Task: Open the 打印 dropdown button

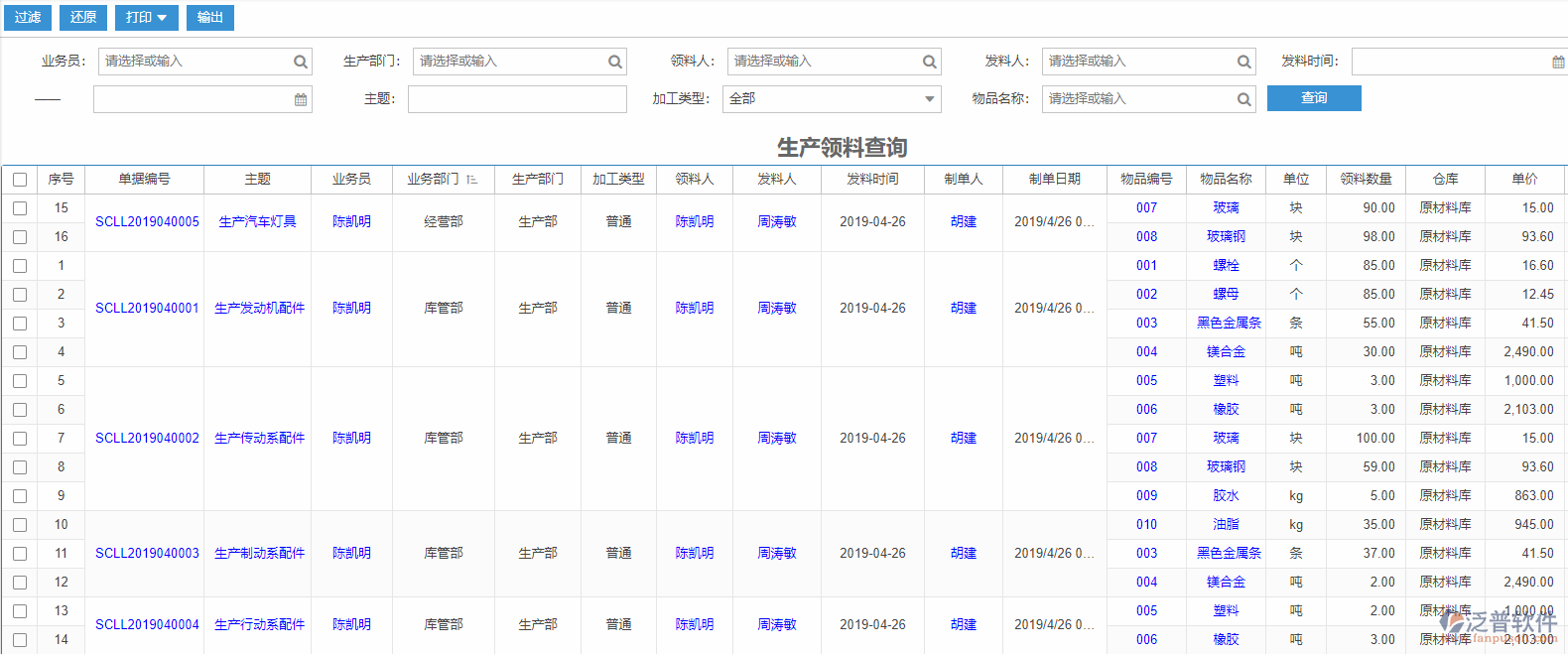Action: pyautogui.click(x=147, y=17)
